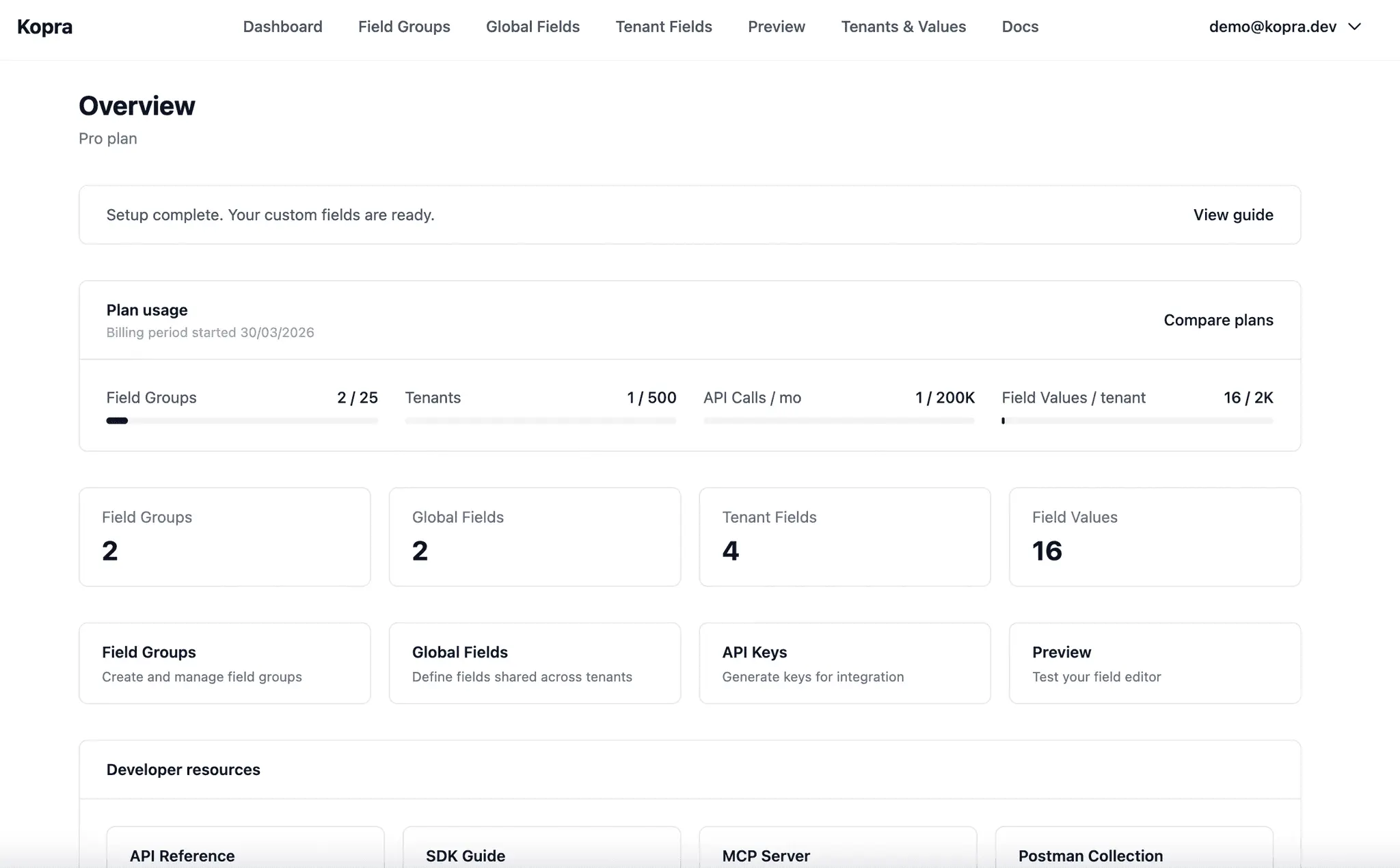Open Preview in the top navigation
Image resolution: width=1400 pixels, height=868 pixels.
point(777,27)
